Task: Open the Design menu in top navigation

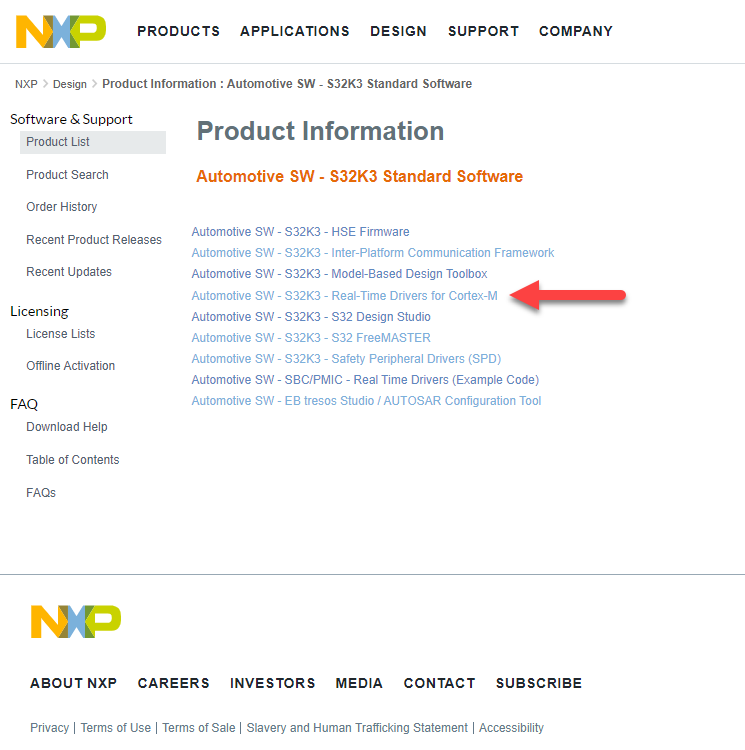Action: click(x=398, y=31)
